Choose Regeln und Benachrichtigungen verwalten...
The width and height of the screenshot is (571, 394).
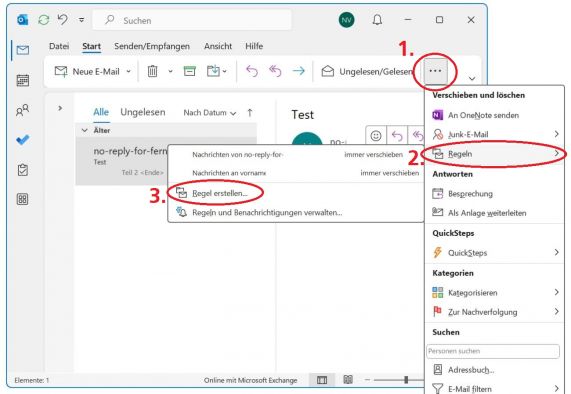[x=295, y=213]
